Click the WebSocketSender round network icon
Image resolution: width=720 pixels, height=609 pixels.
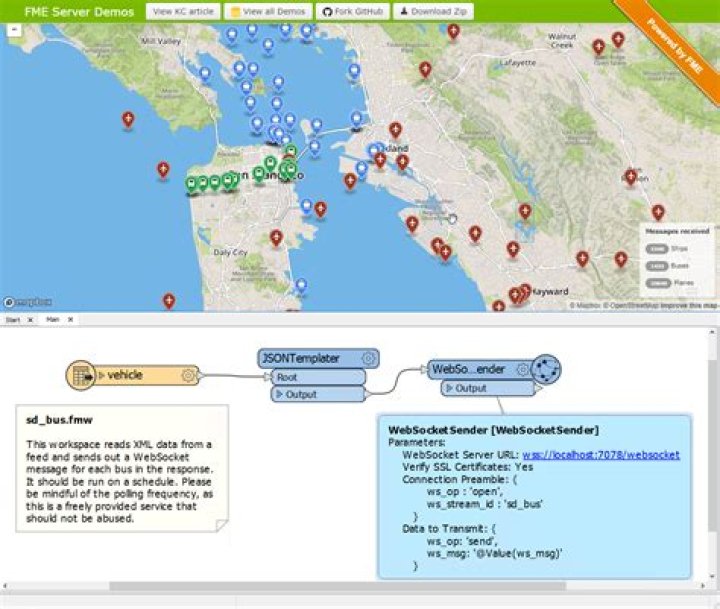click(x=546, y=369)
